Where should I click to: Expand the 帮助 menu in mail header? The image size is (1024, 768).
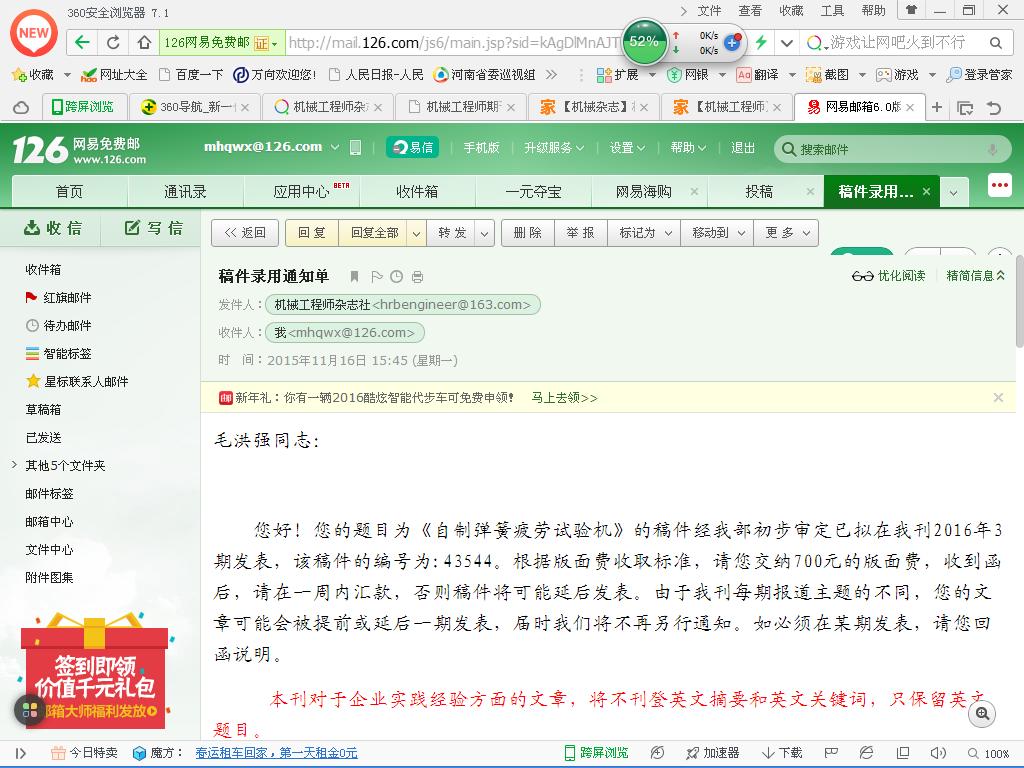point(688,148)
